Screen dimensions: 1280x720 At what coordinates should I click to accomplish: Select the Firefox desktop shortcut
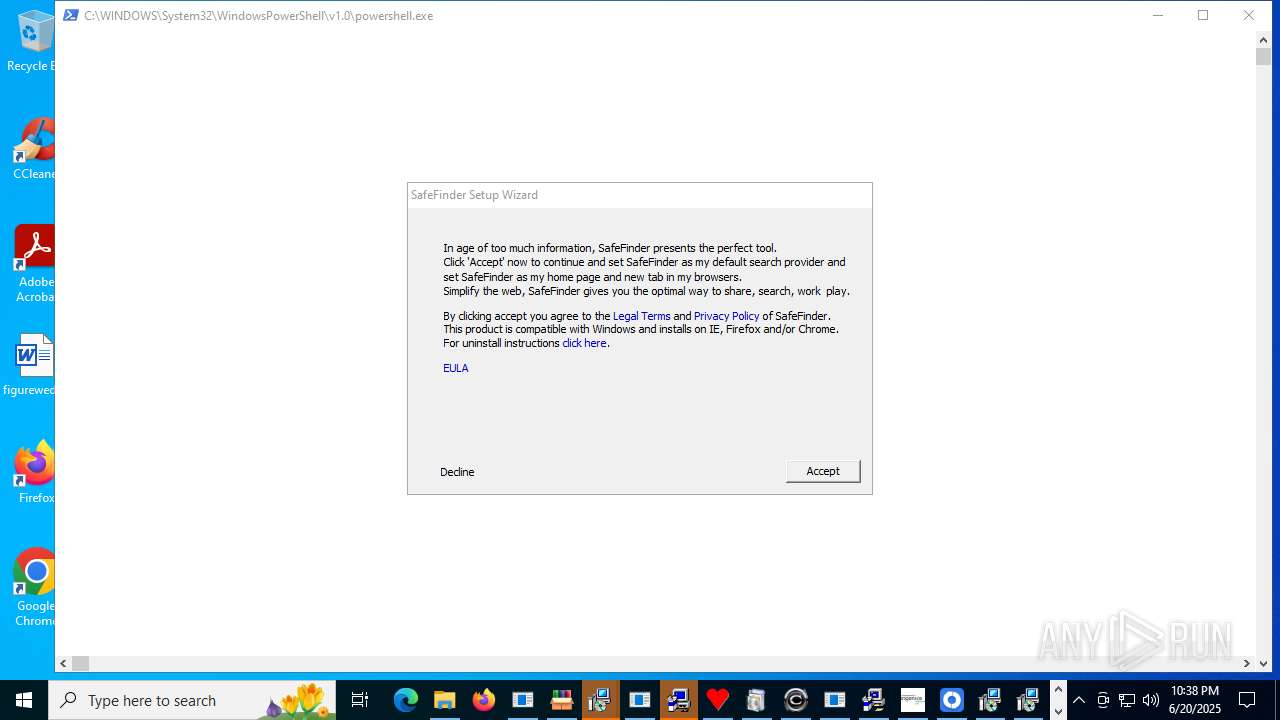pyautogui.click(x=34, y=473)
